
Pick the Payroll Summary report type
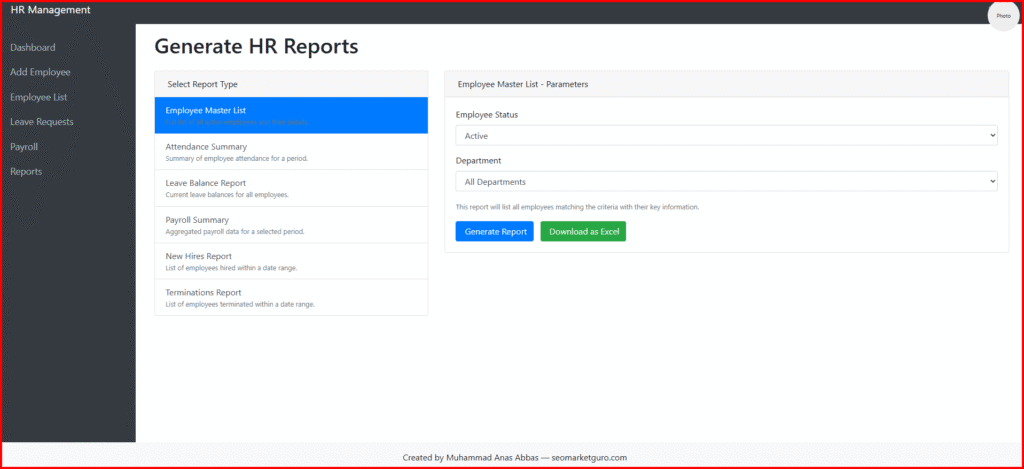291,224
